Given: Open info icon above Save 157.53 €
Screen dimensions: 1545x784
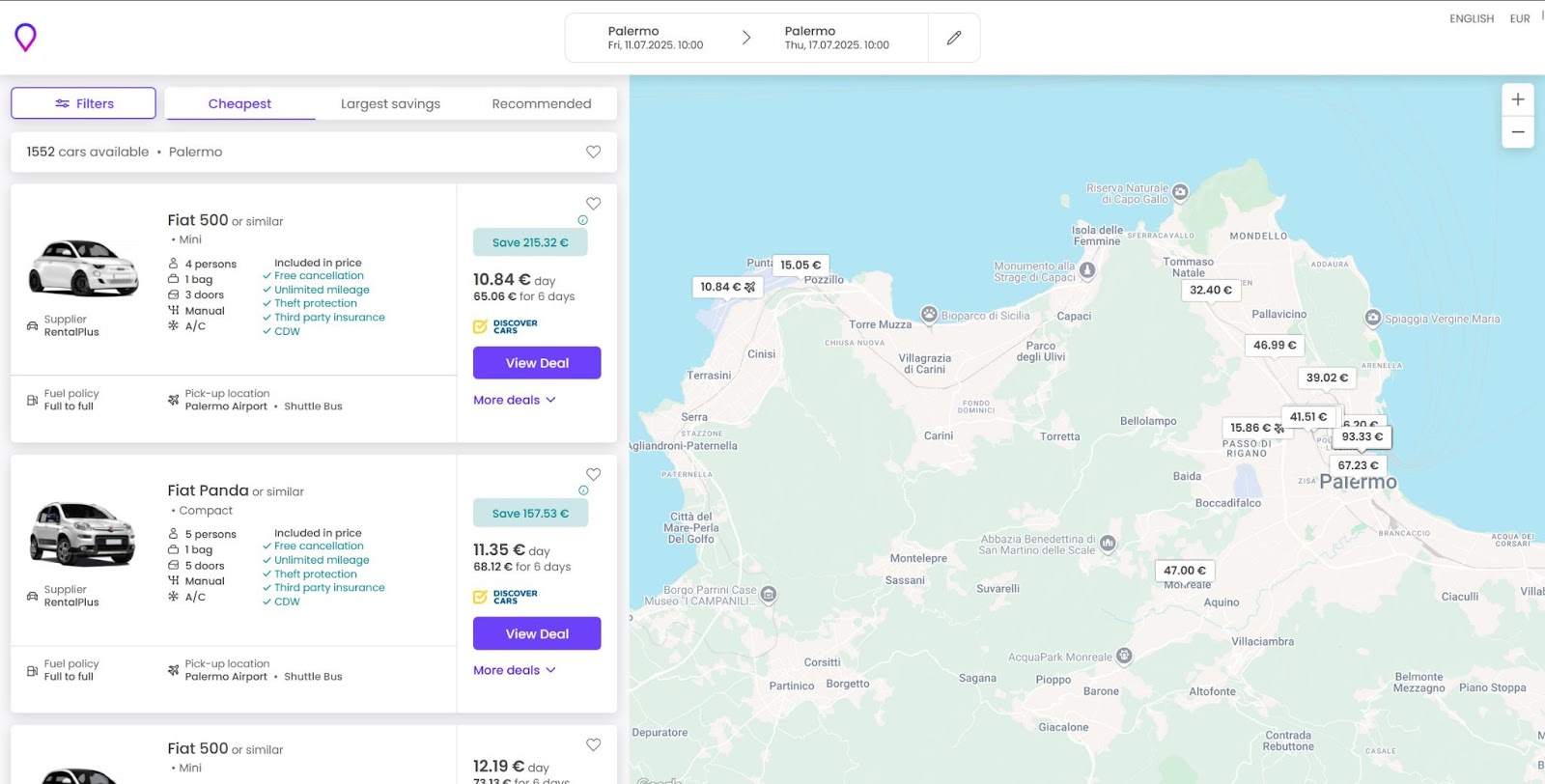Looking at the screenshot, I should [582, 490].
